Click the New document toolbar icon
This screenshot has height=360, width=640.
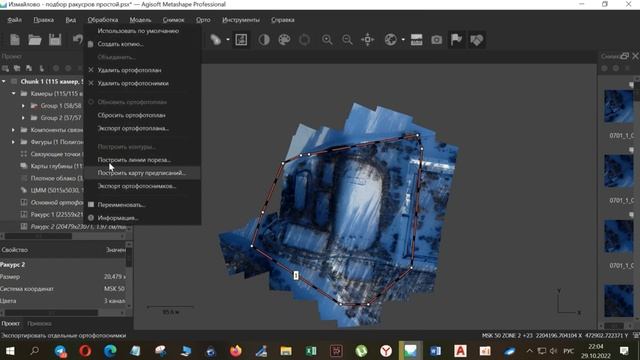pyautogui.click(x=15, y=40)
